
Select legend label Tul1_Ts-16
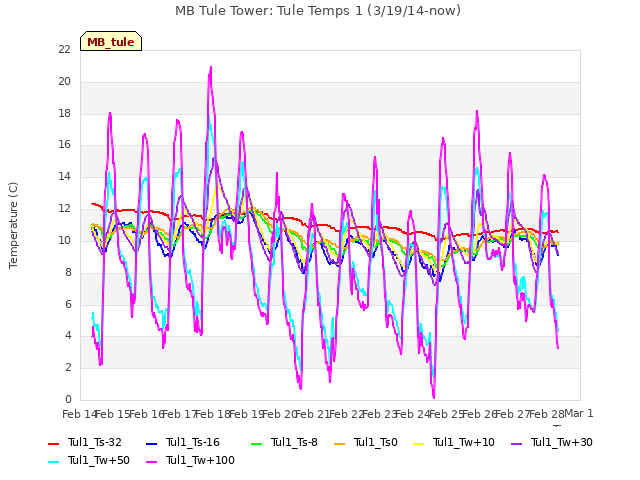click(x=193, y=442)
